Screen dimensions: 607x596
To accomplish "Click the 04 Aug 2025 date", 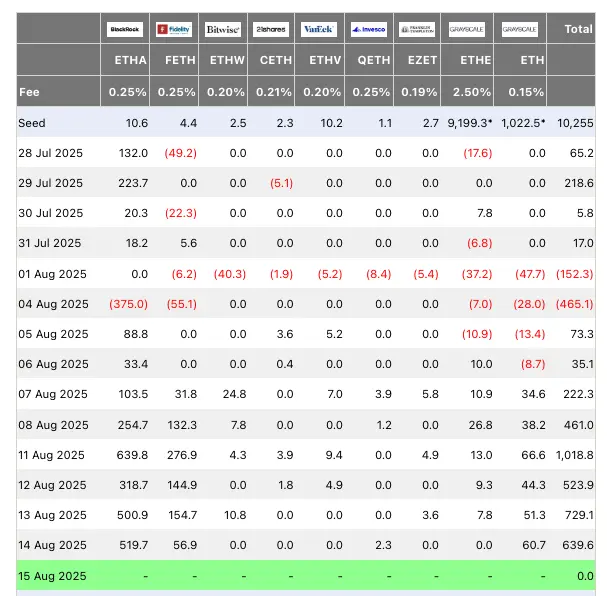I will (x=53, y=304).
